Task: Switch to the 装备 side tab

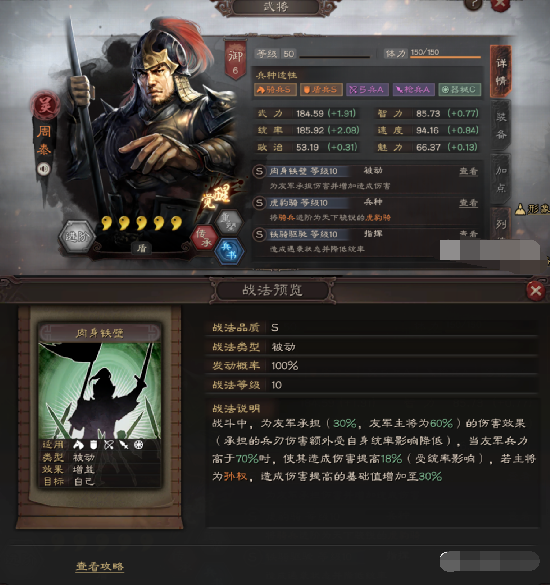Action: 501,125
